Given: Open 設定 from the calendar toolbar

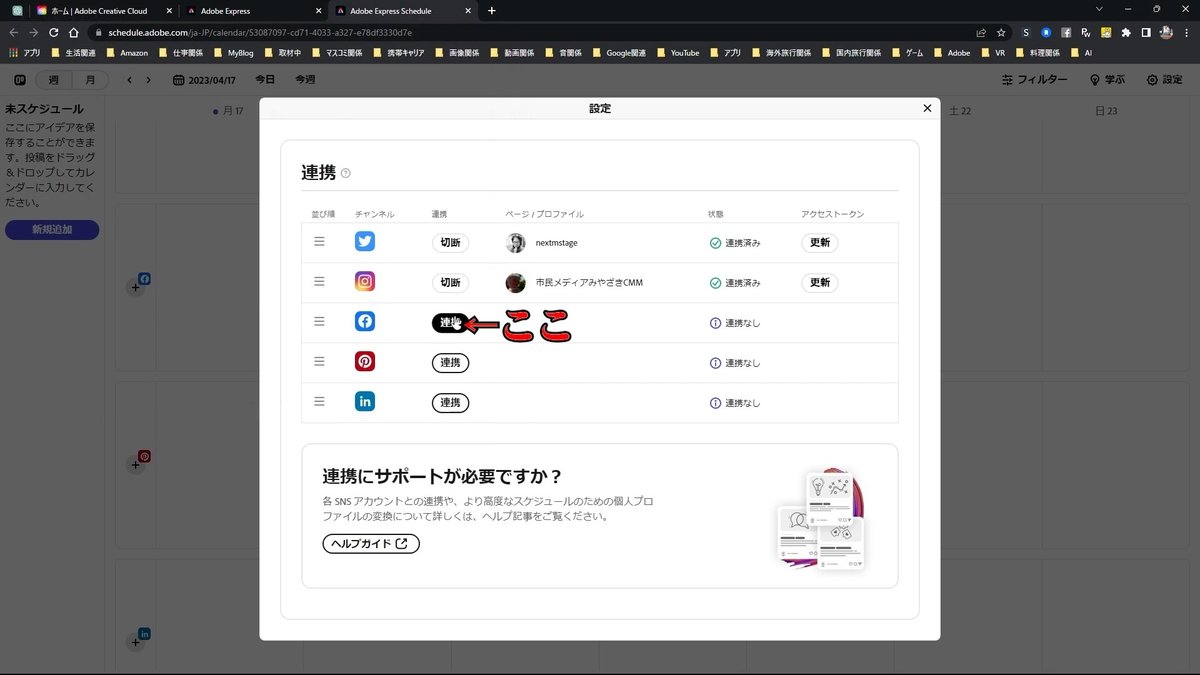Looking at the screenshot, I should (x=1164, y=80).
